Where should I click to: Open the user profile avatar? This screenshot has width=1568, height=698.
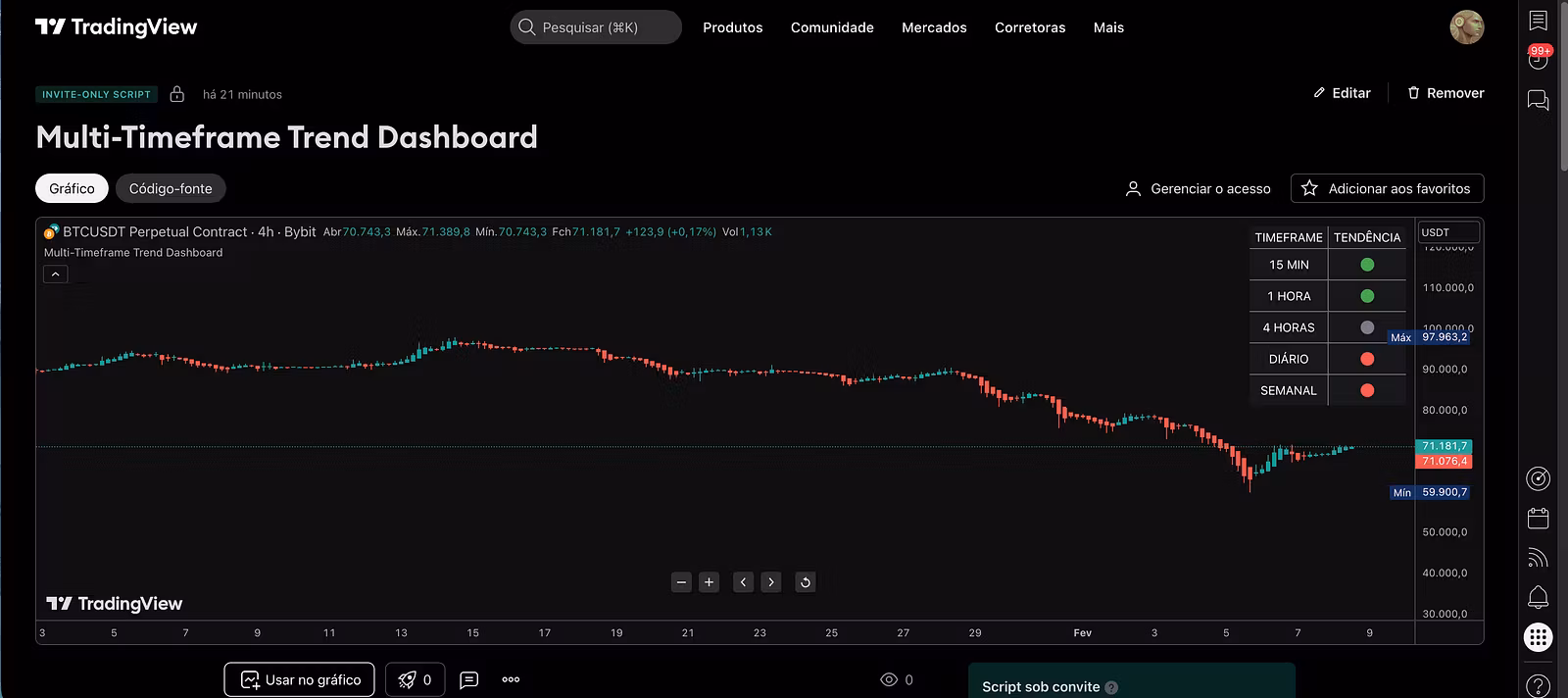pos(1467,27)
